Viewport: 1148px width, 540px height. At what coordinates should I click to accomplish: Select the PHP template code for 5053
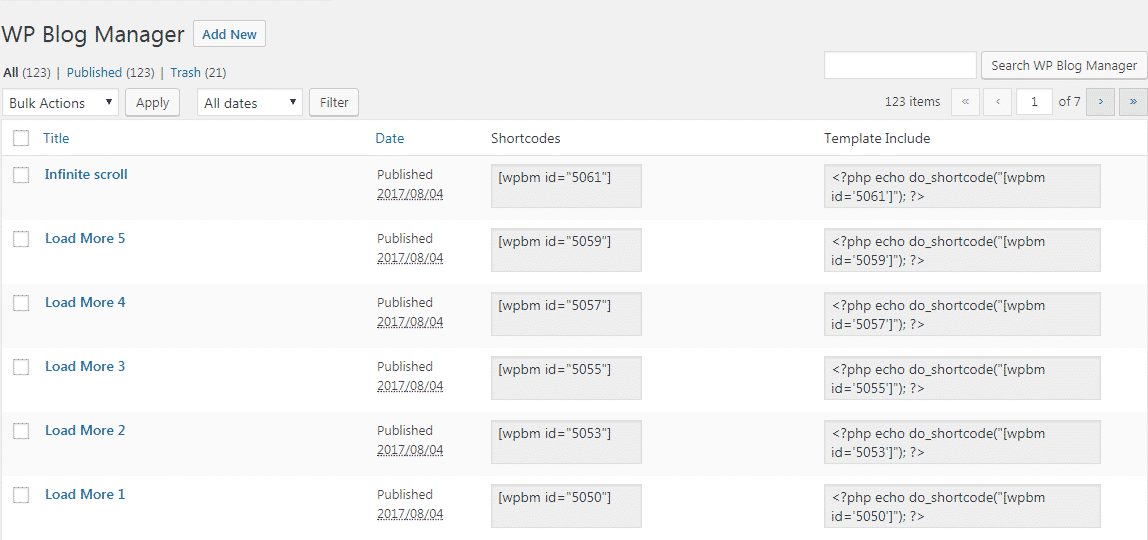pyautogui.click(x=963, y=442)
